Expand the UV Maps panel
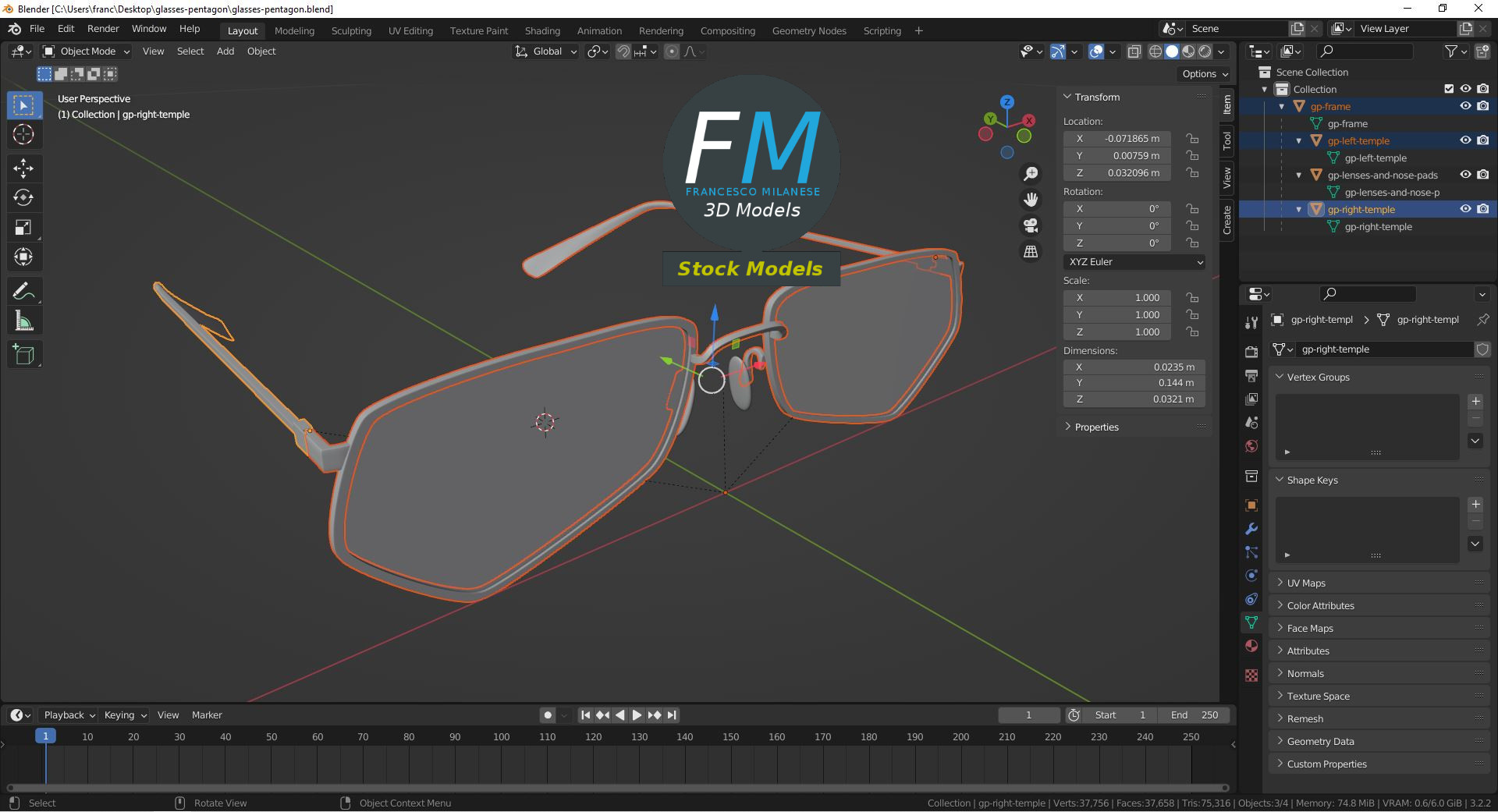Viewport: 1498px width, 812px height. tap(1305, 583)
